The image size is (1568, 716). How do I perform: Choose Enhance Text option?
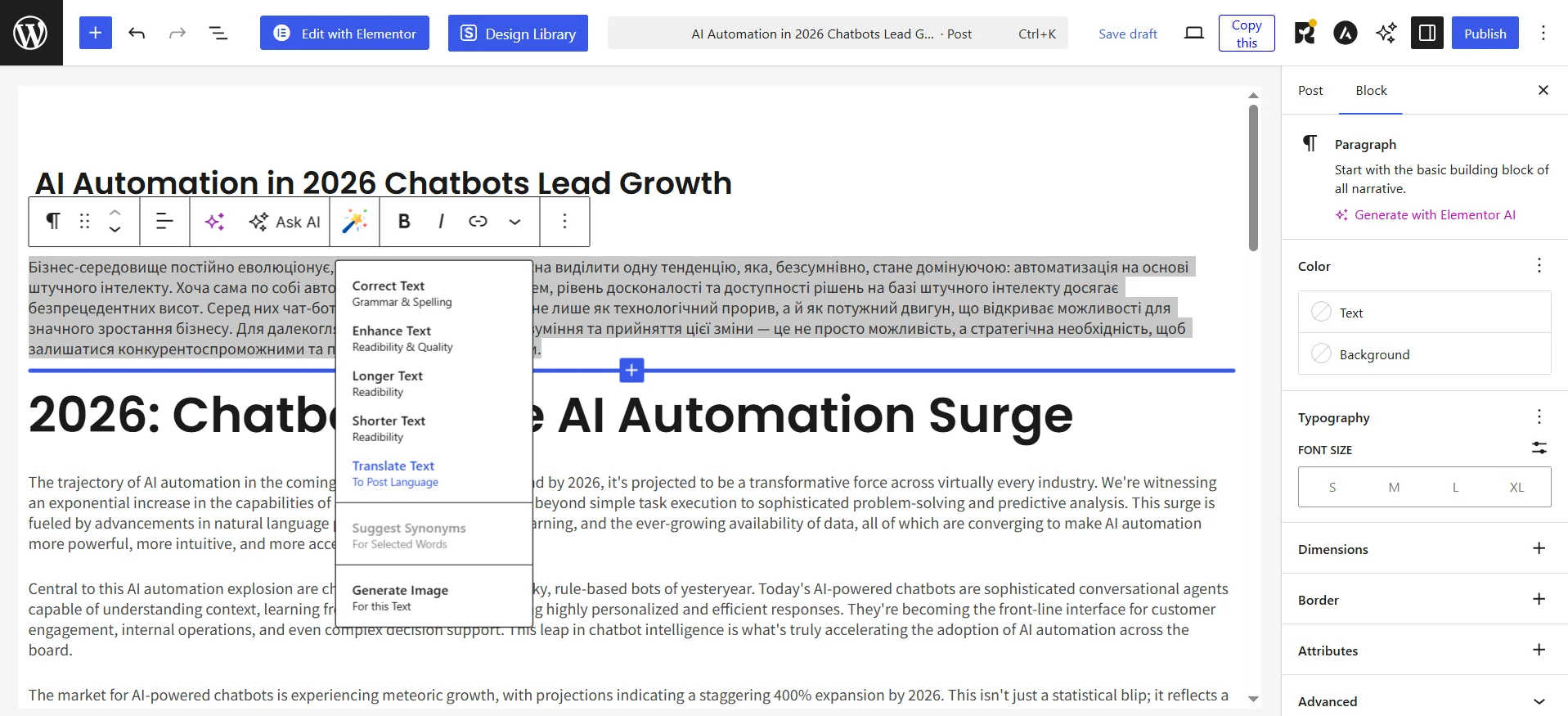tap(434, 338)
